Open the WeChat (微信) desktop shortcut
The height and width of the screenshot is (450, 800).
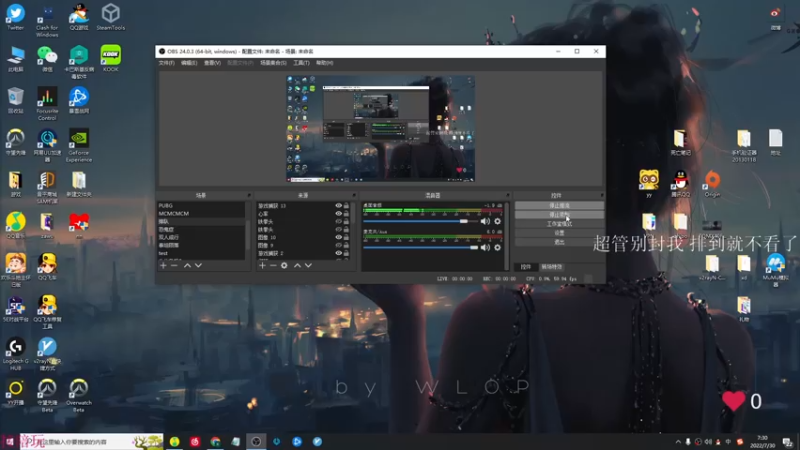pos(47,58)
